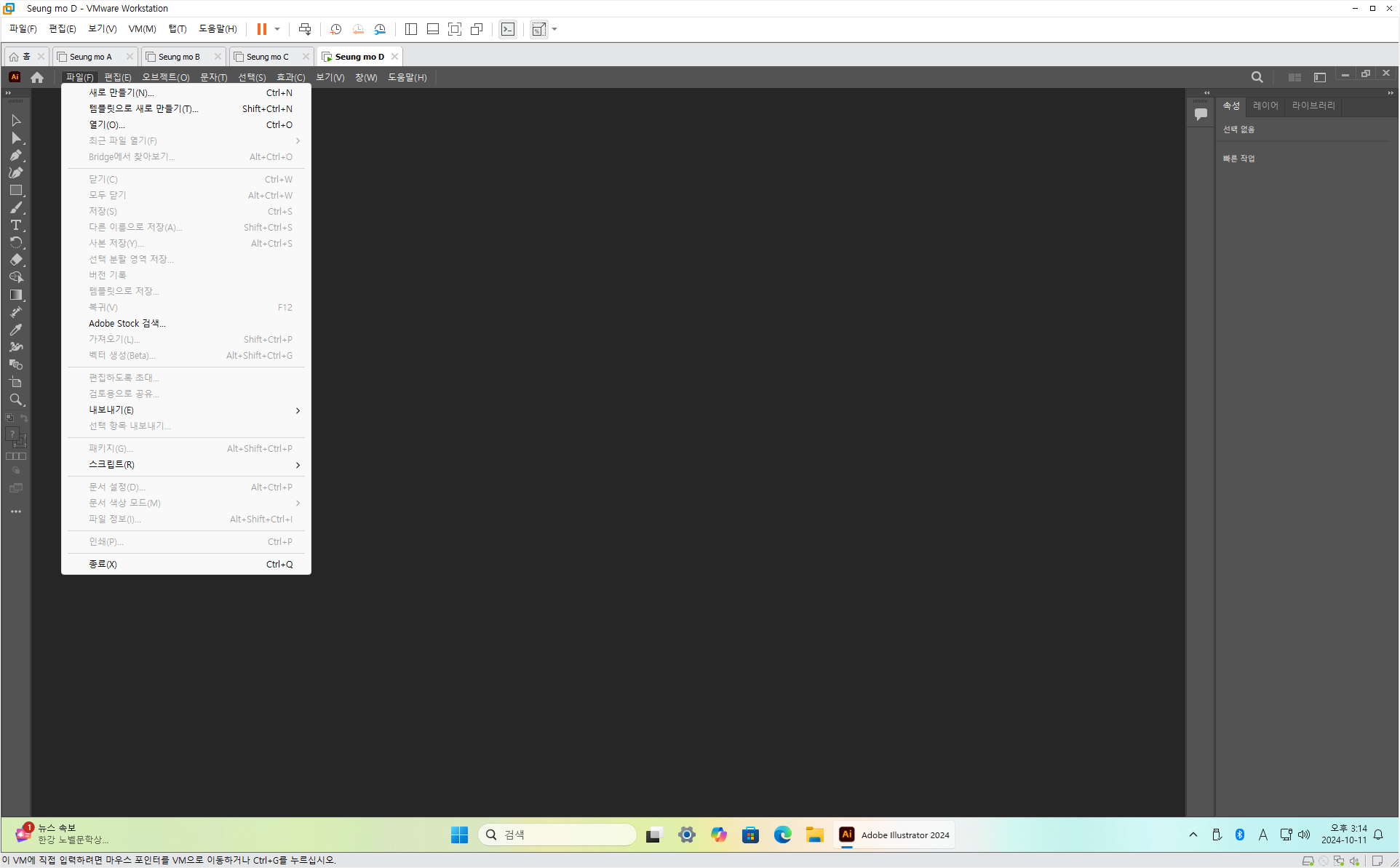Click the Windows taskbar search field
The width and height of the screenshot is (1400, 868).
click(557, 835)
